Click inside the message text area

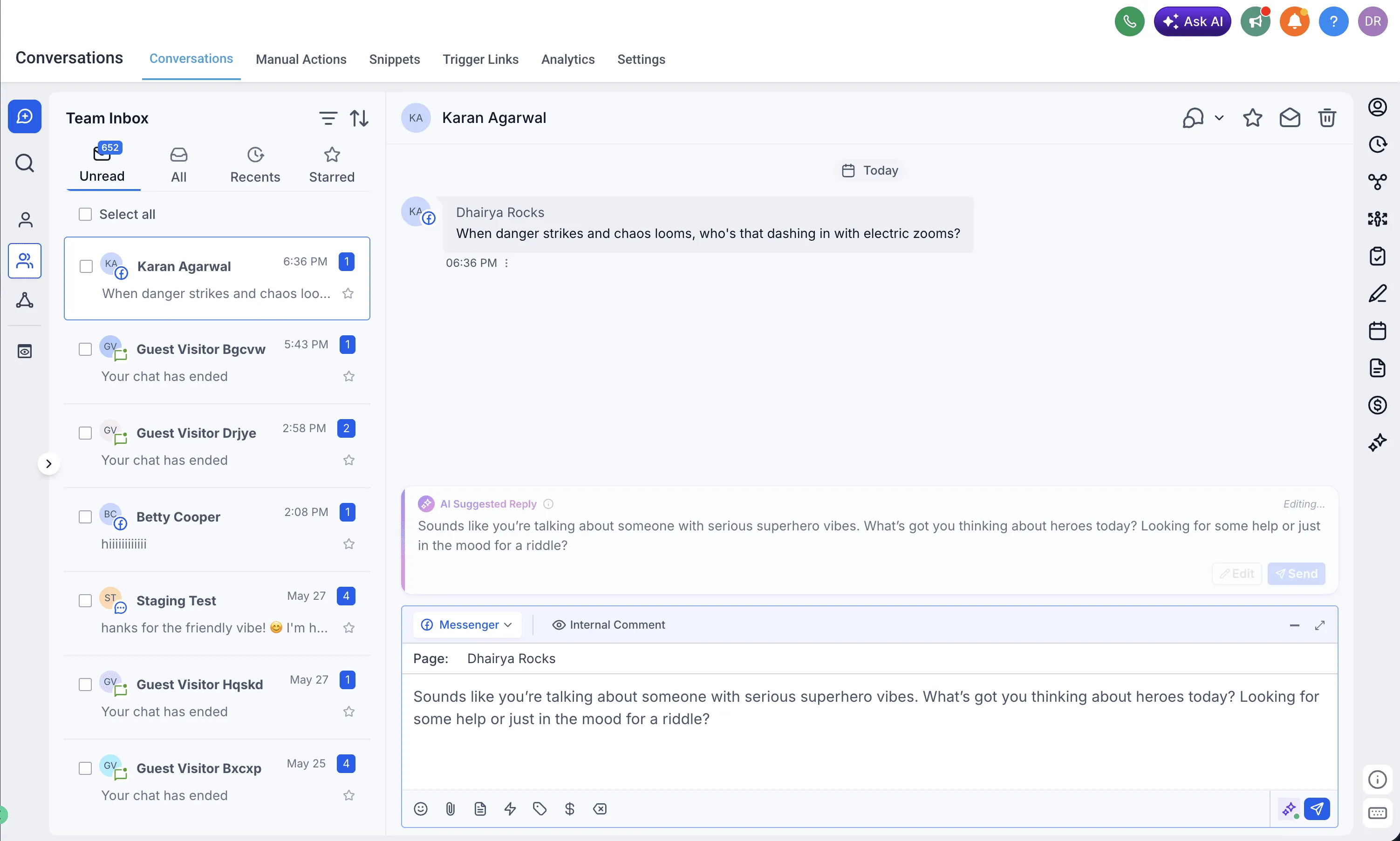click(x=869, y=732)
